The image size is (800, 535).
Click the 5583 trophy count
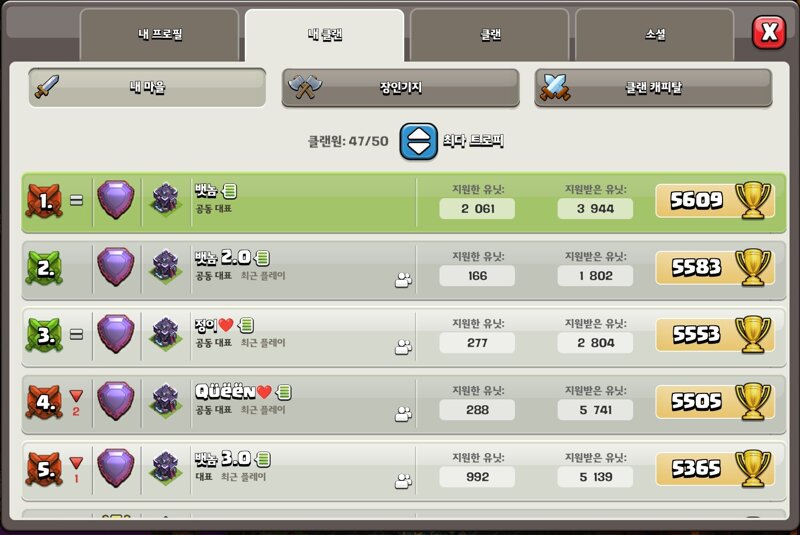tap(696, 267)
